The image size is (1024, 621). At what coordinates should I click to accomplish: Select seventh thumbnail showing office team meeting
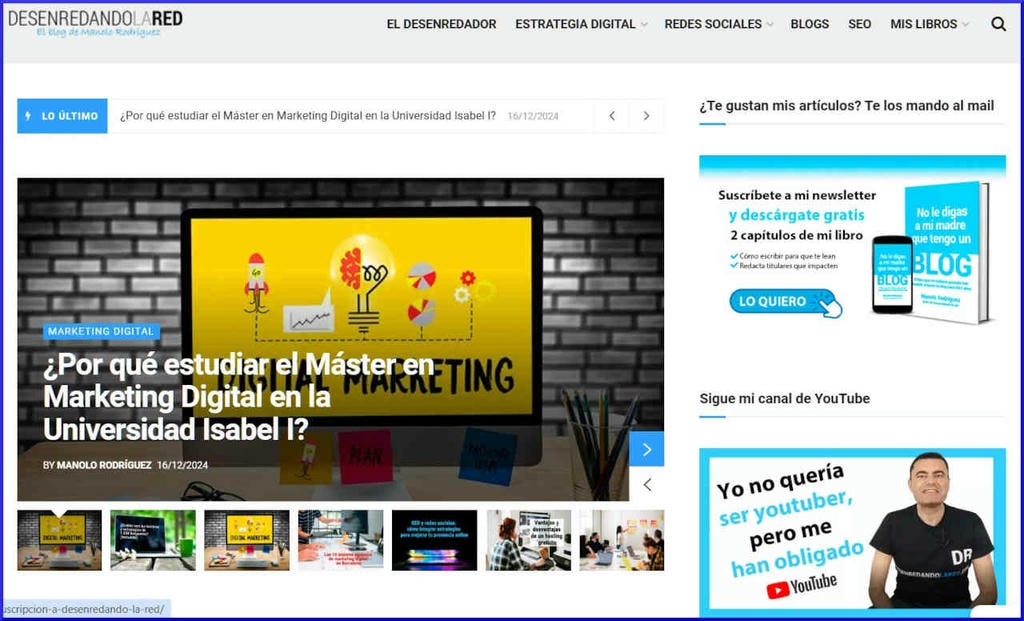[622, 540]
